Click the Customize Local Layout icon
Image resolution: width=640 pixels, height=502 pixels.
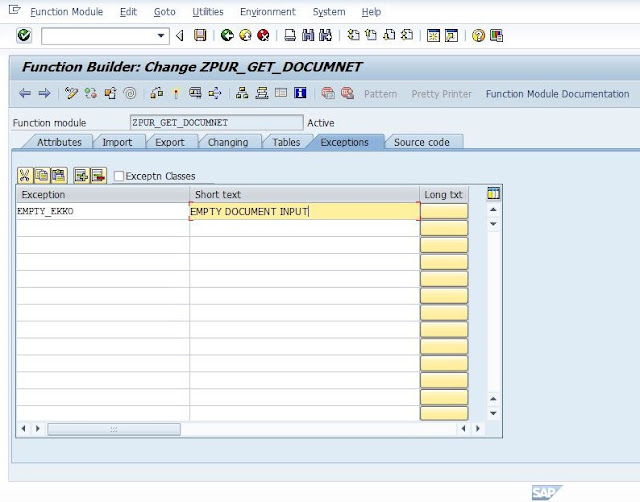(496, 36)
